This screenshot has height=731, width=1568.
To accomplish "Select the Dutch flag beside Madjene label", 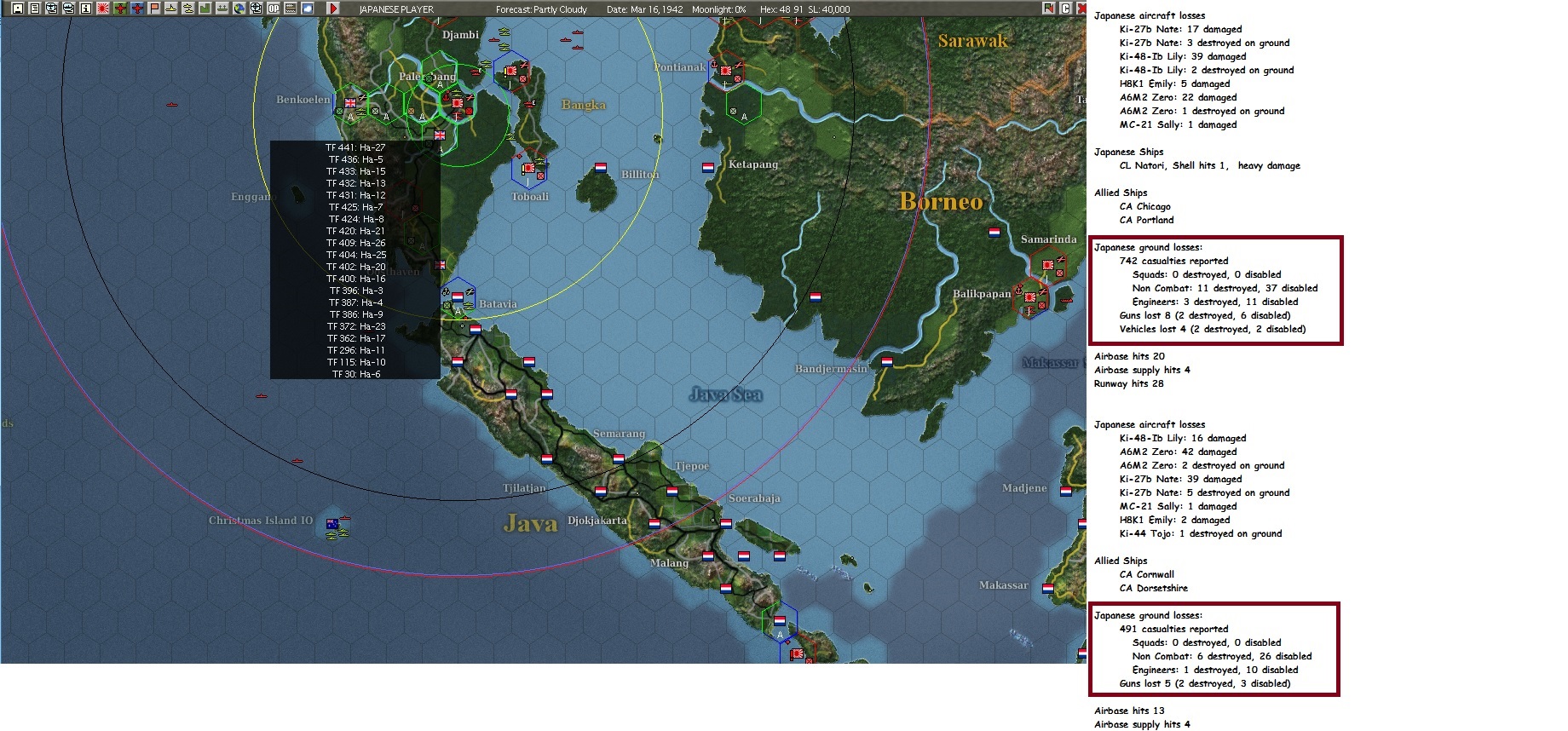I will 1065,492.
